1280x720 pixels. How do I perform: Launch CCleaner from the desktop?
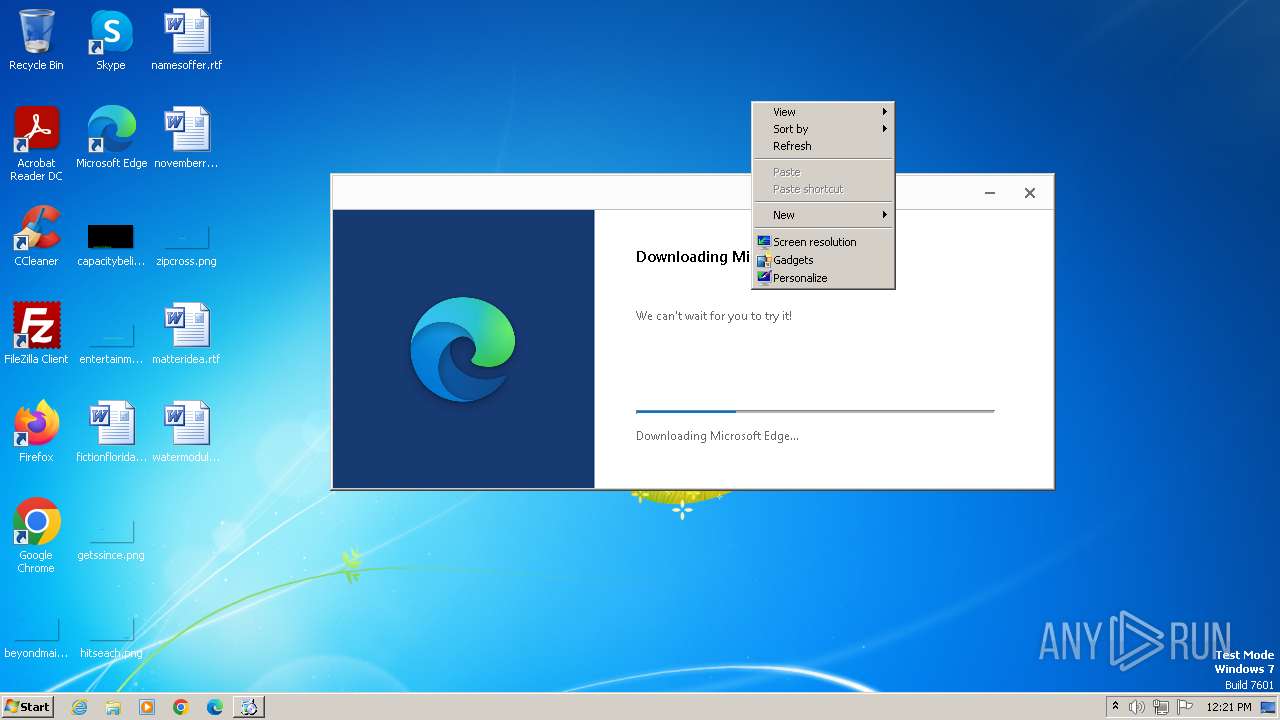[36, 235]
